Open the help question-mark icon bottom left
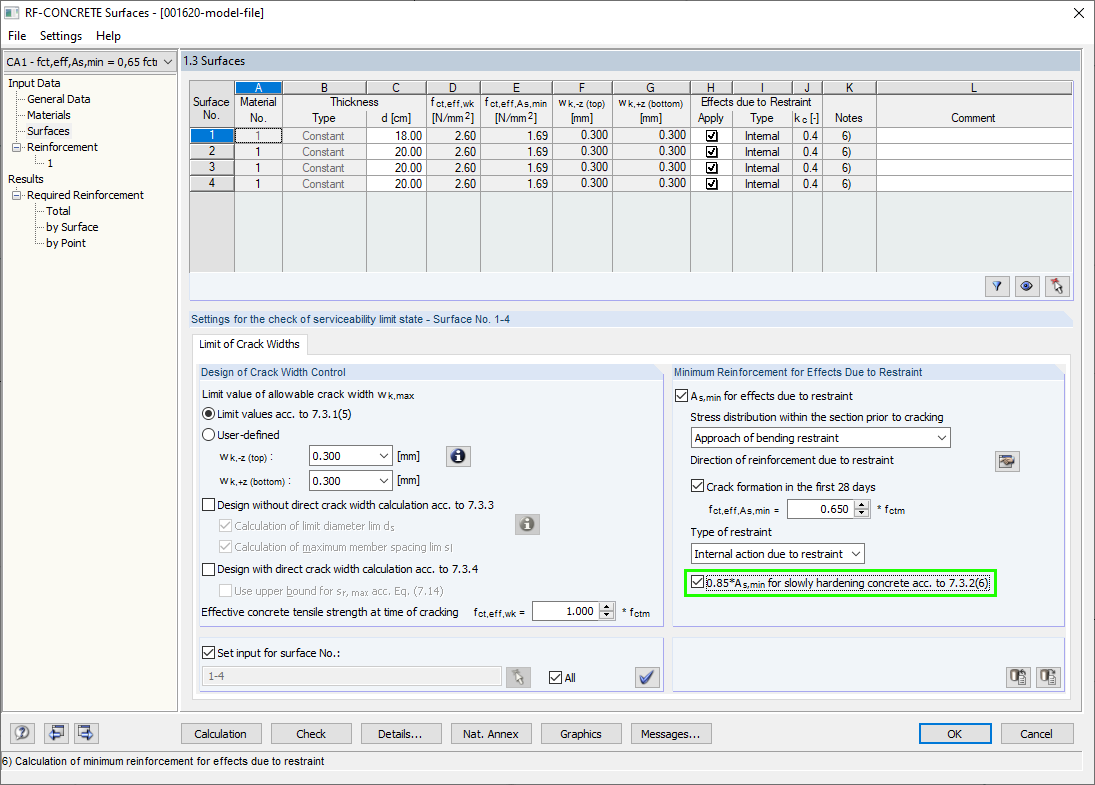1095x785 pixels. pyautogui.click(x=21, y=733)
